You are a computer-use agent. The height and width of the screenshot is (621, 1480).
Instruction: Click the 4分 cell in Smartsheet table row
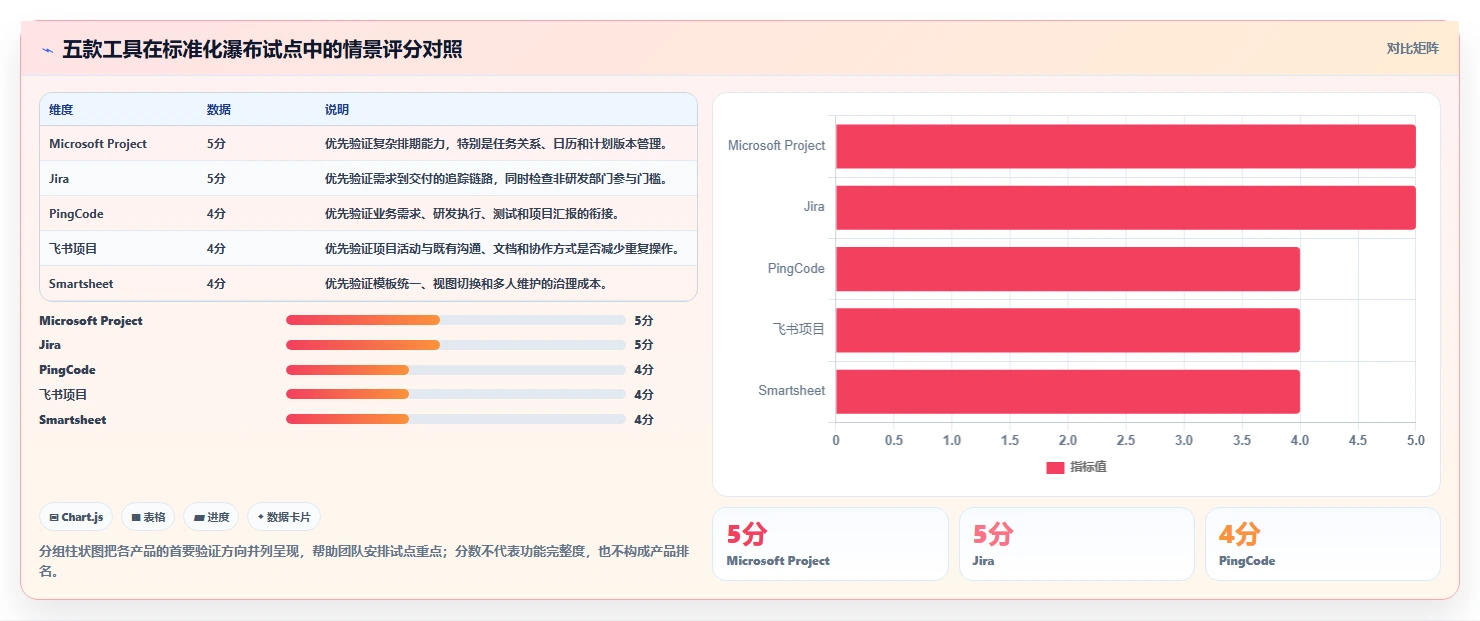click(x=216, y=284)
